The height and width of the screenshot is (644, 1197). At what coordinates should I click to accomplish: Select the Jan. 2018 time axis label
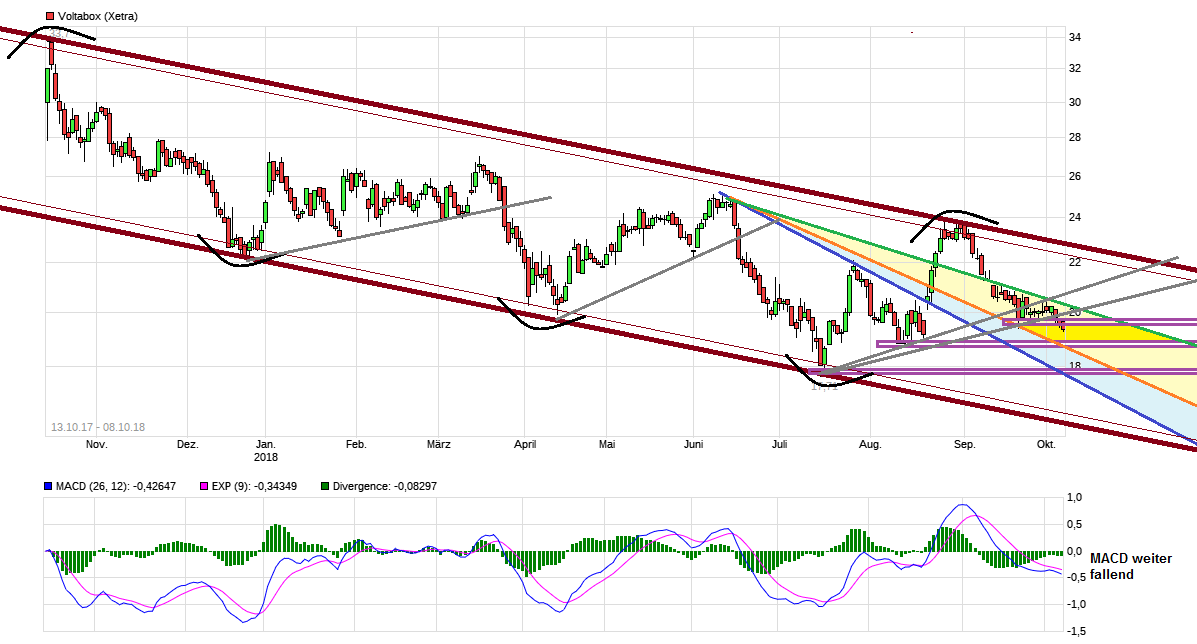pyautogui.click(x=265, y=450)
